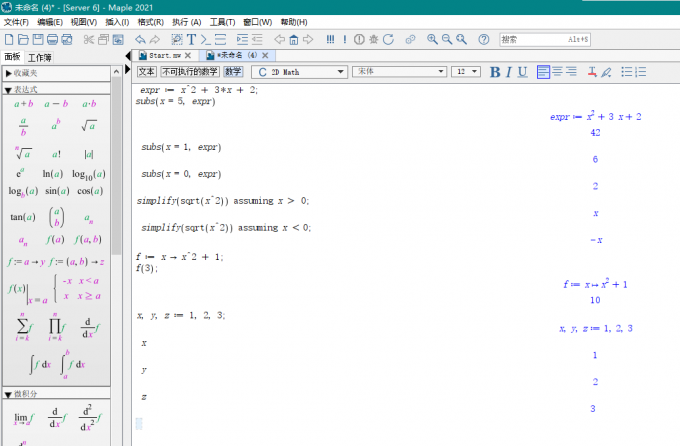
Task: Select 不可执行的数学 mode button
Action: click(190, 72)
